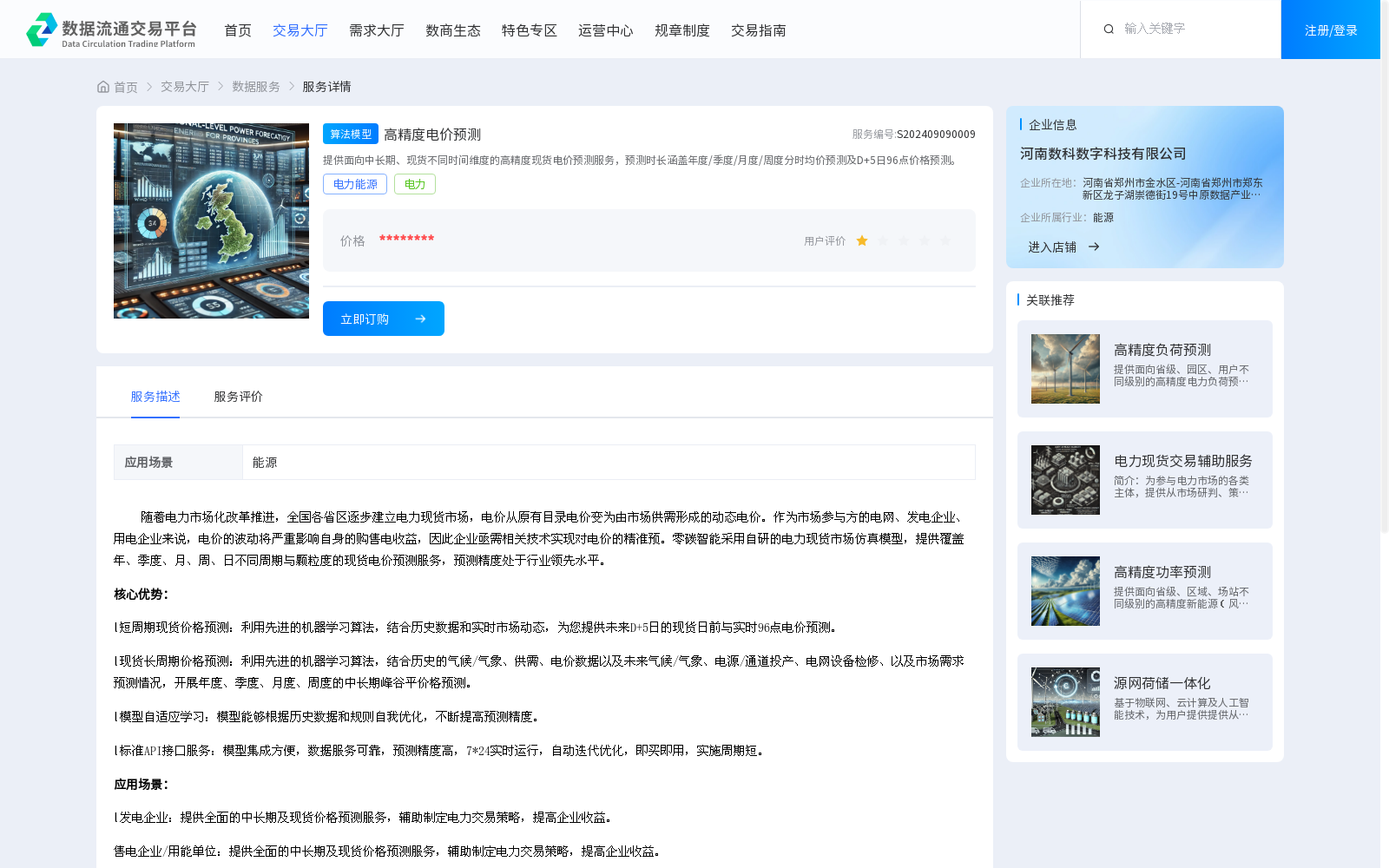The image size is (1389, 868).
Task: Click the search magnifier icon
Action: [1109, 30]
